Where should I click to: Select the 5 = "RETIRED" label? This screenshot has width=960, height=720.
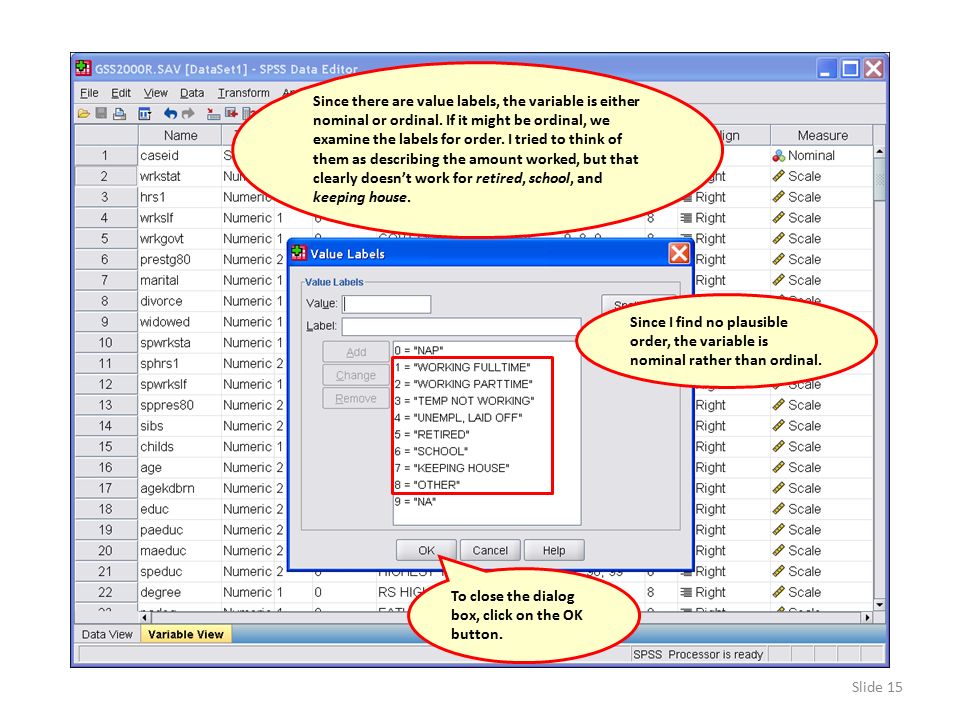point(432,435)
